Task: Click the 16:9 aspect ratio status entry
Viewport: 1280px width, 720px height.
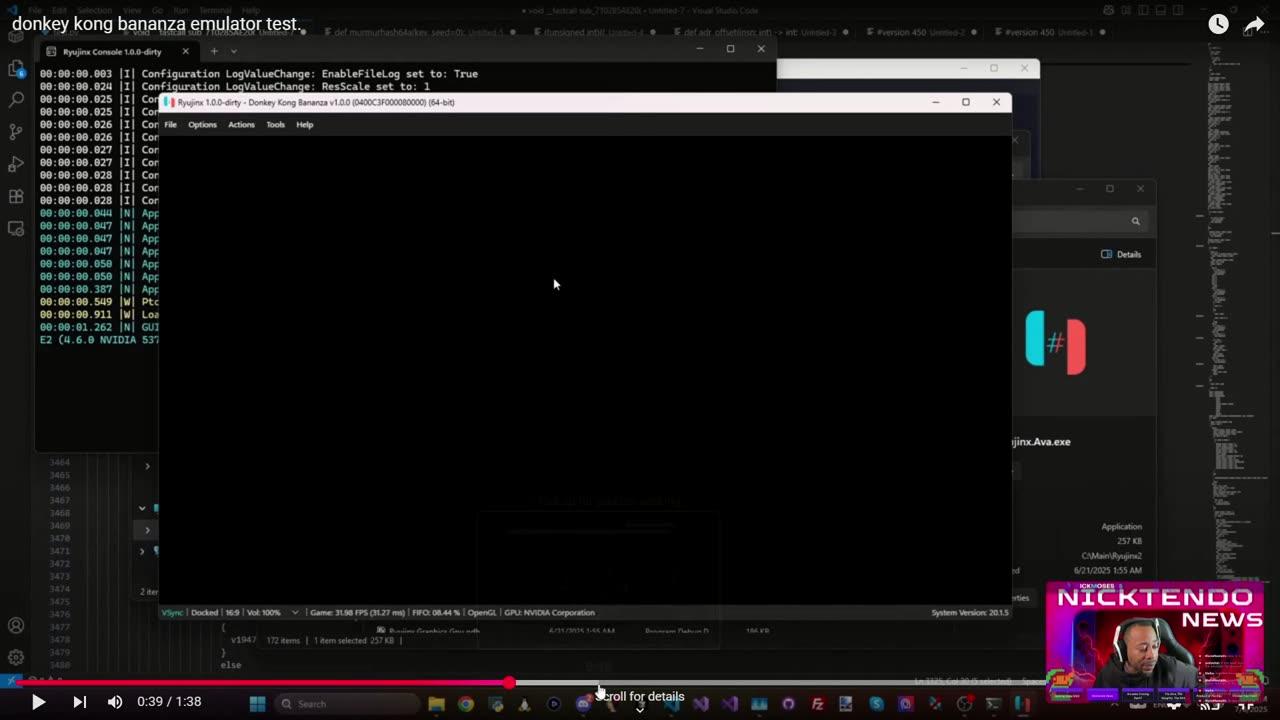Action: click(x=232, y=612)
